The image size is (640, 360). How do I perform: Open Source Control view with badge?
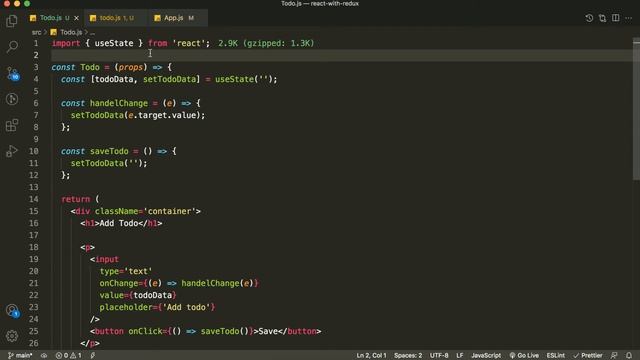pyautogui.click(x=12, y=73)
